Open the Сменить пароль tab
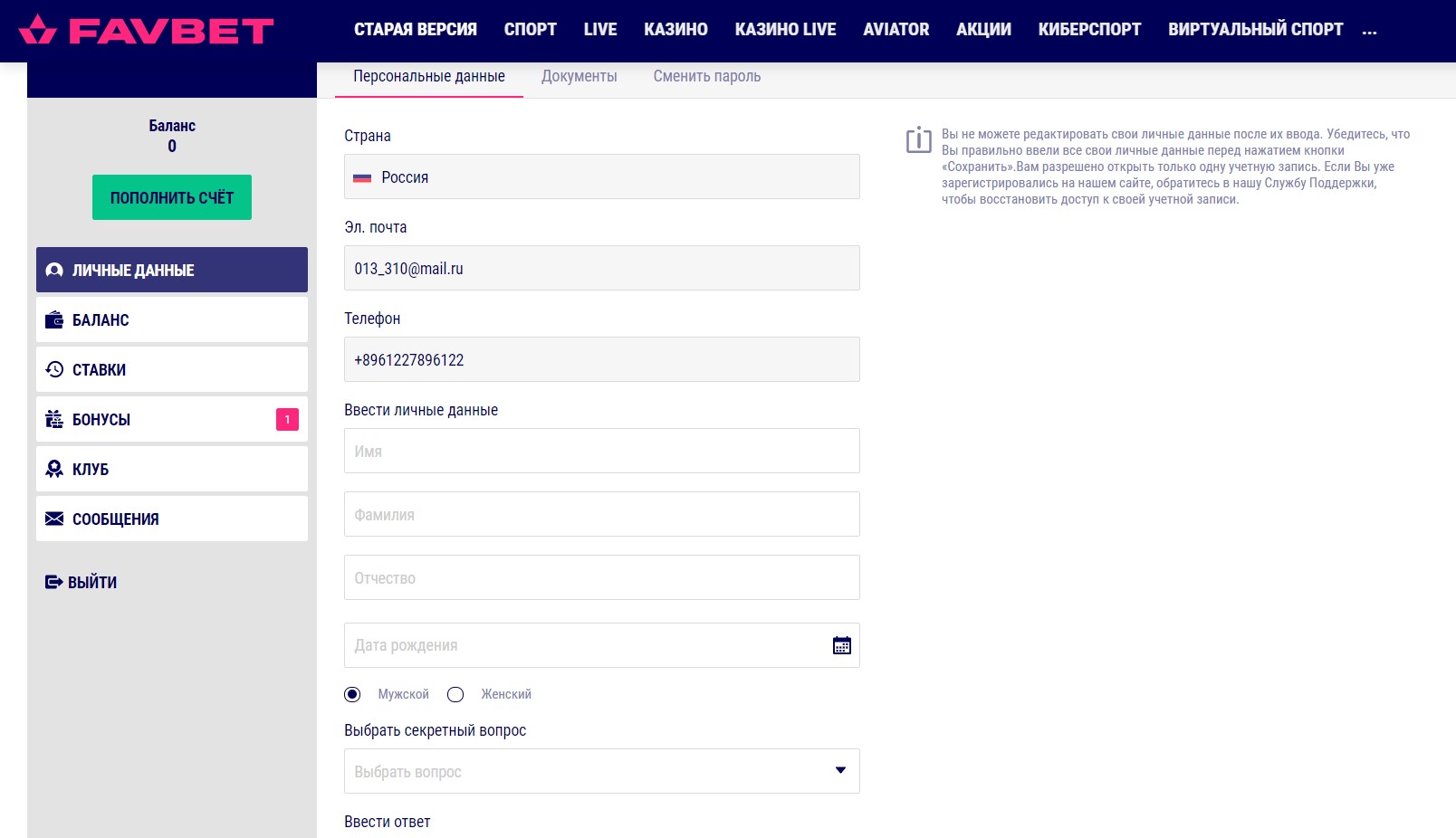 (x=706, y=77)
